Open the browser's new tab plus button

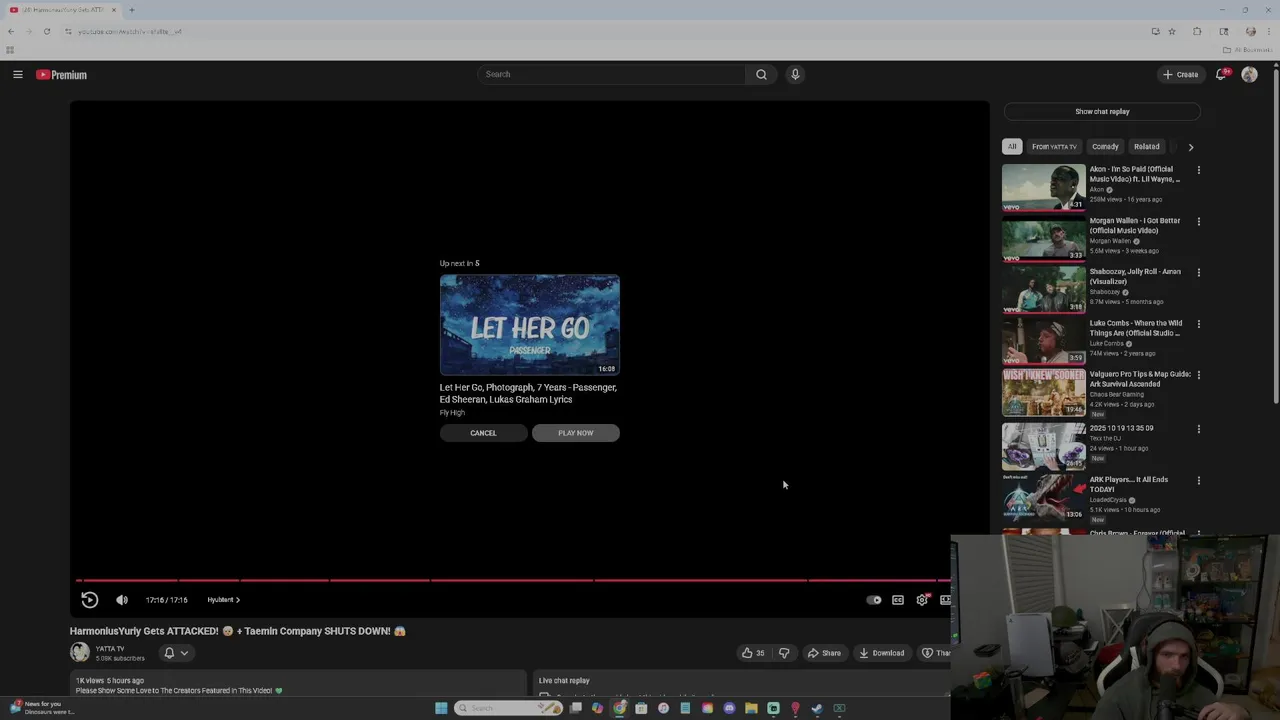coord(131,10)
